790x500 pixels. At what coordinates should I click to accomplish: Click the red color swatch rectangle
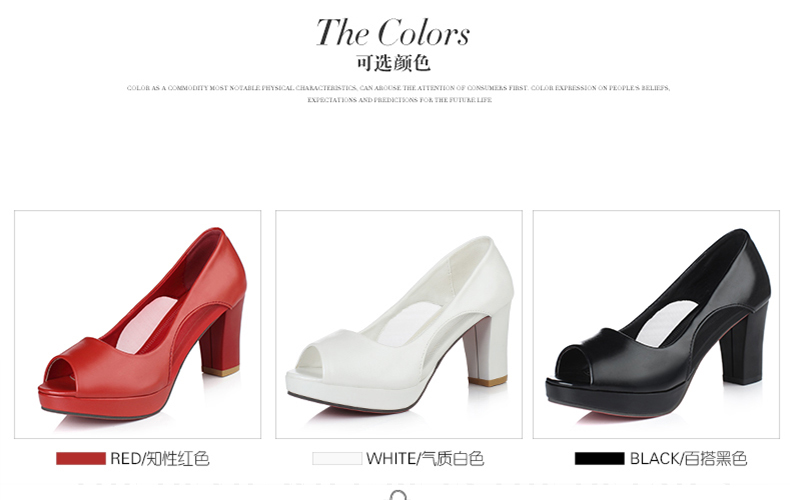coord(81,458)
